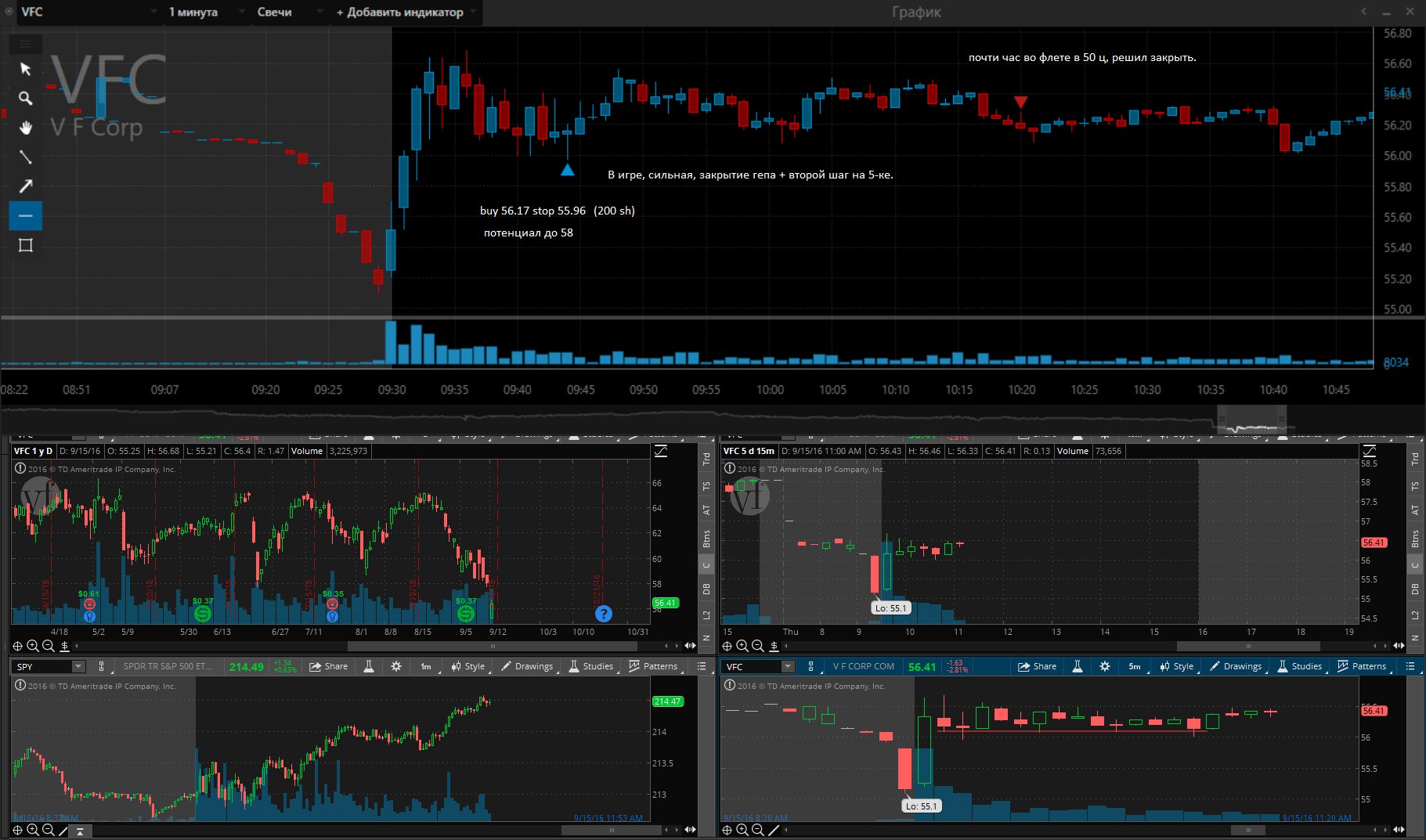Select the horizontal line tool

pos(25,215)
